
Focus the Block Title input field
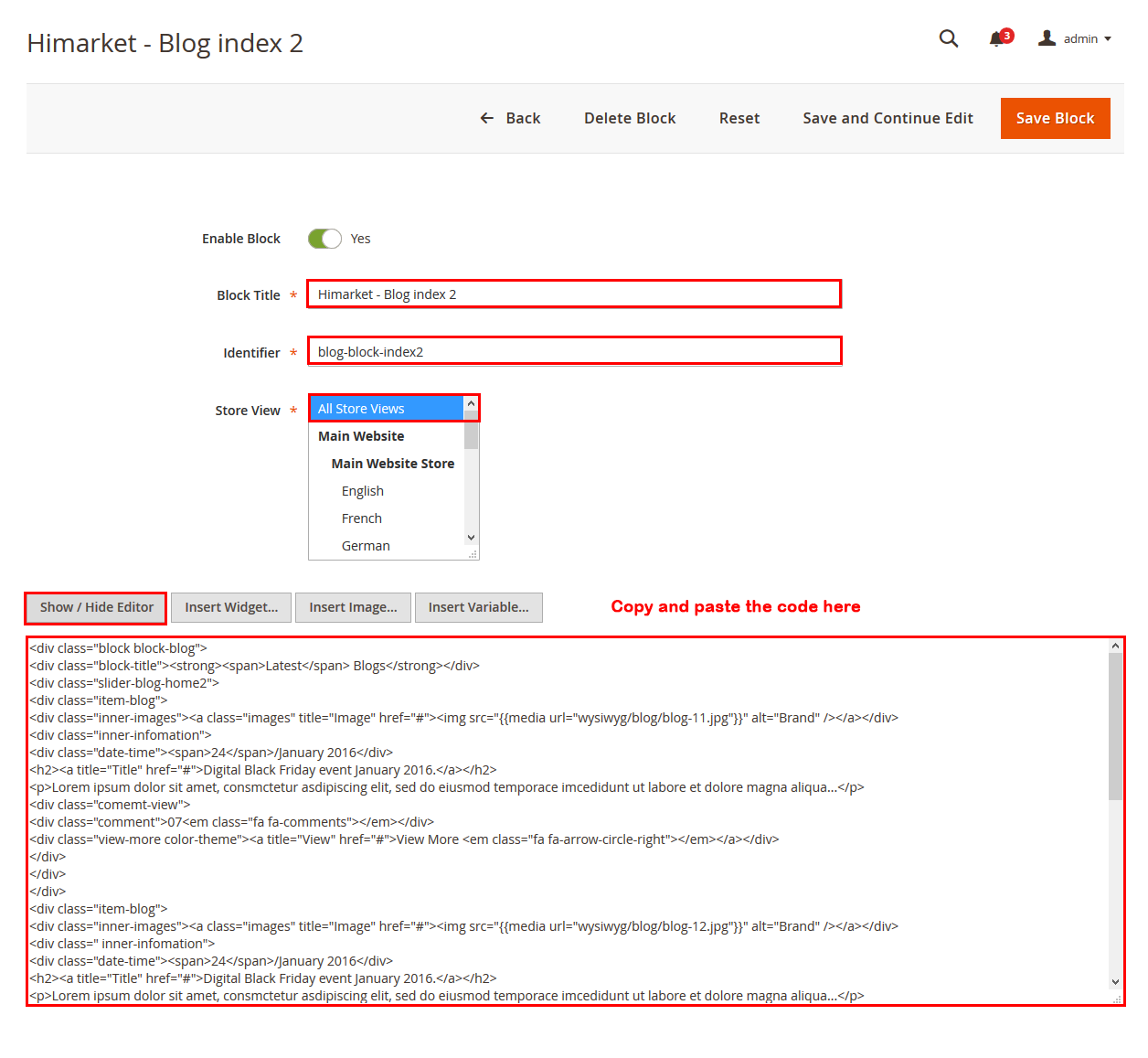pos(574,294)
